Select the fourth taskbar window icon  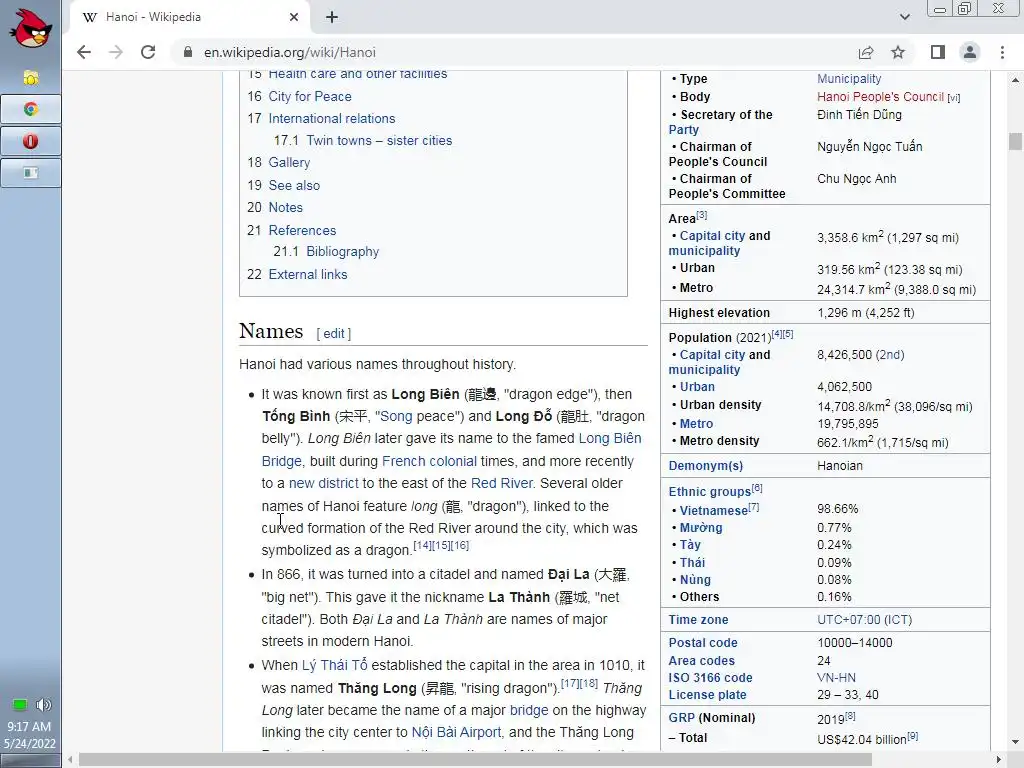pos(31,173)
